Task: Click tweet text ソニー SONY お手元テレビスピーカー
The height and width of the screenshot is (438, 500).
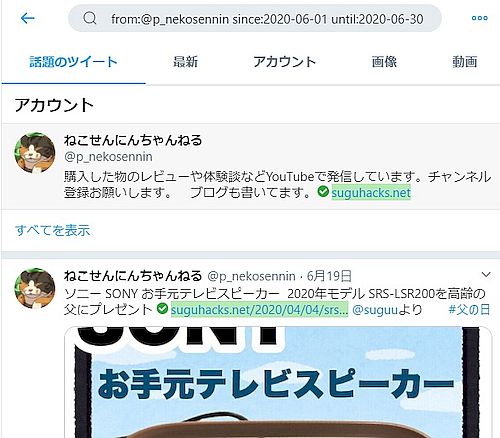Action: point(172,294)
